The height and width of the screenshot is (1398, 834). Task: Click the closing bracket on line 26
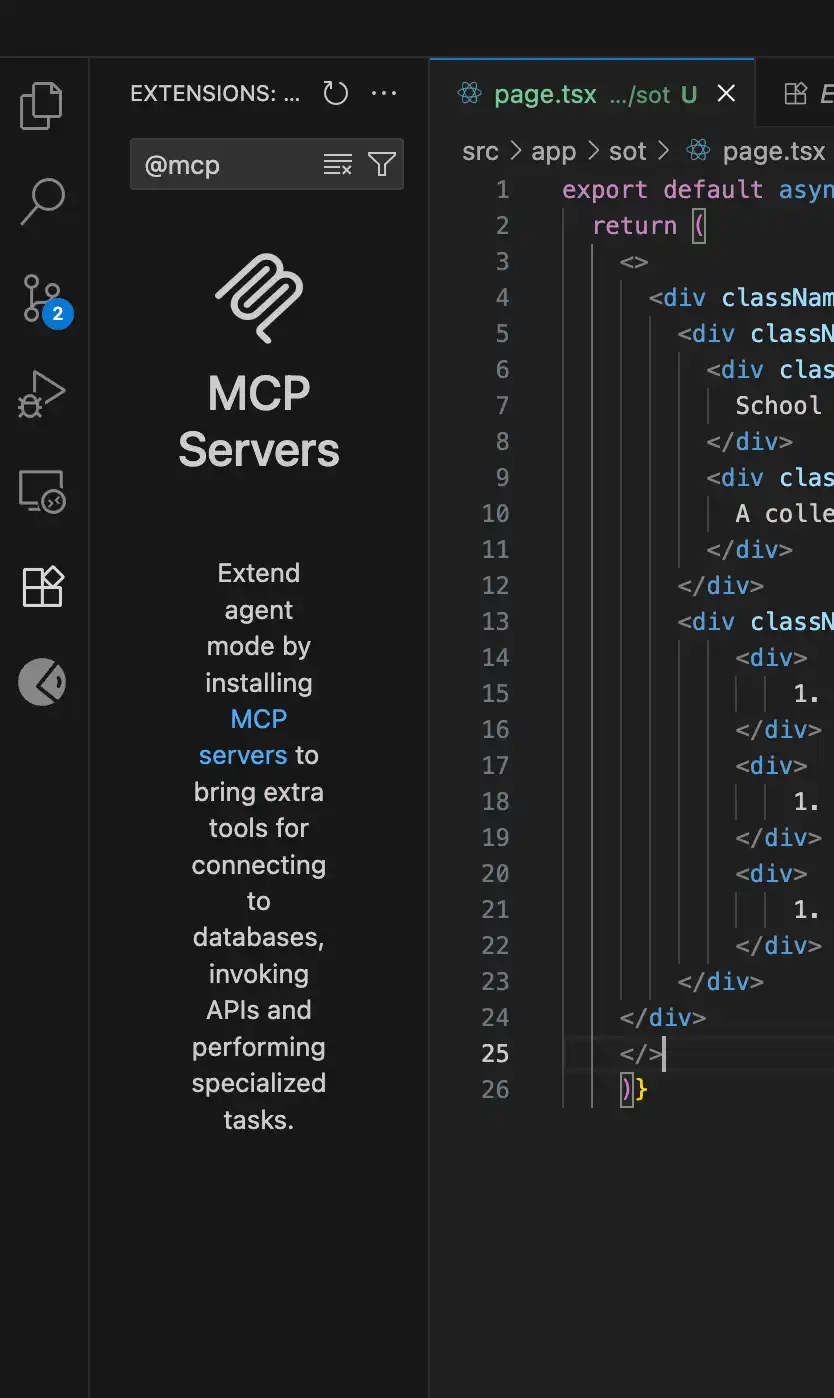click(x=627, y=1090)
